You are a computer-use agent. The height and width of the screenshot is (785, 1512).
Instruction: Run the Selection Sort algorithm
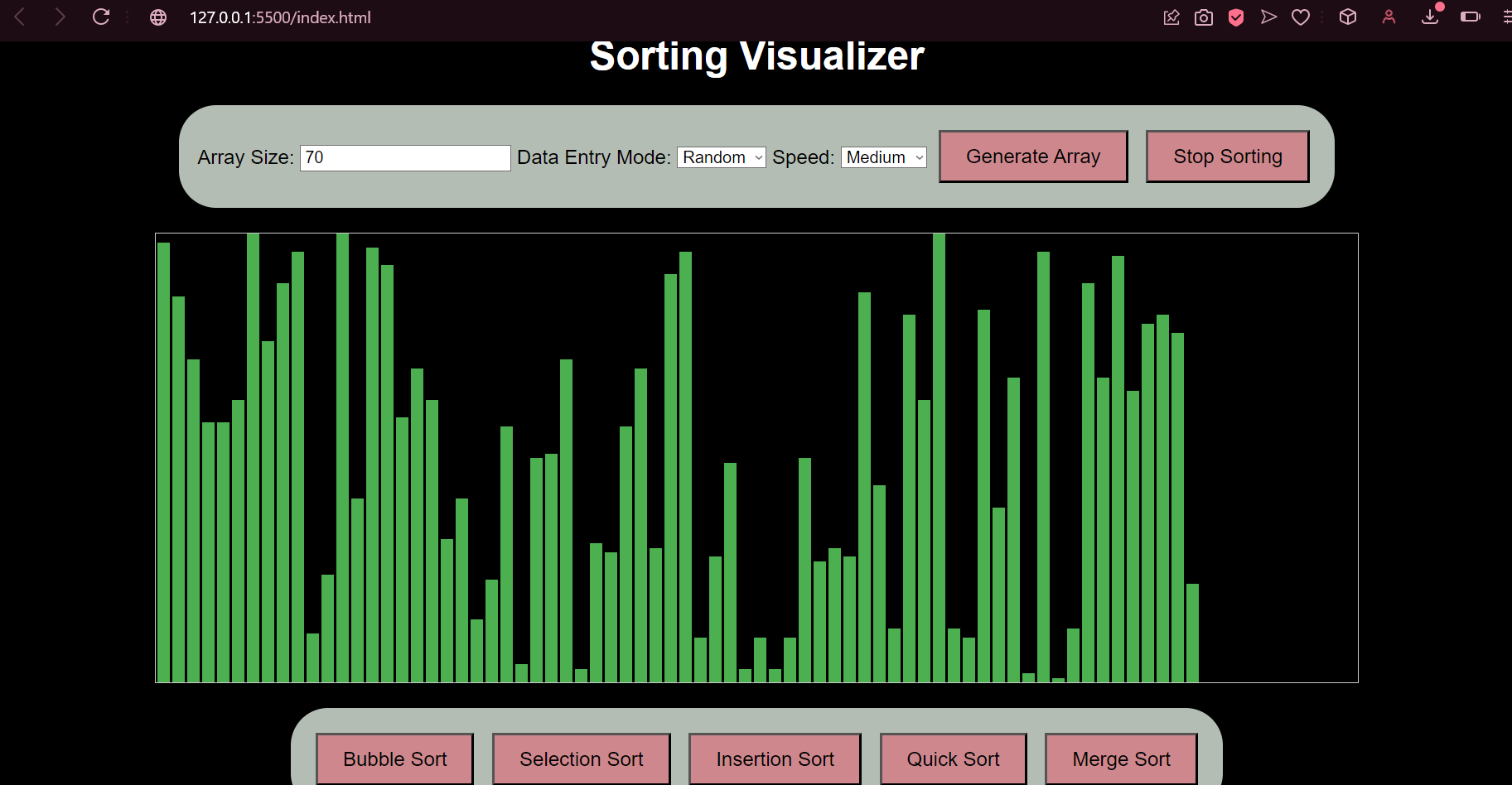pyautogui.click(x=581, y=759)
